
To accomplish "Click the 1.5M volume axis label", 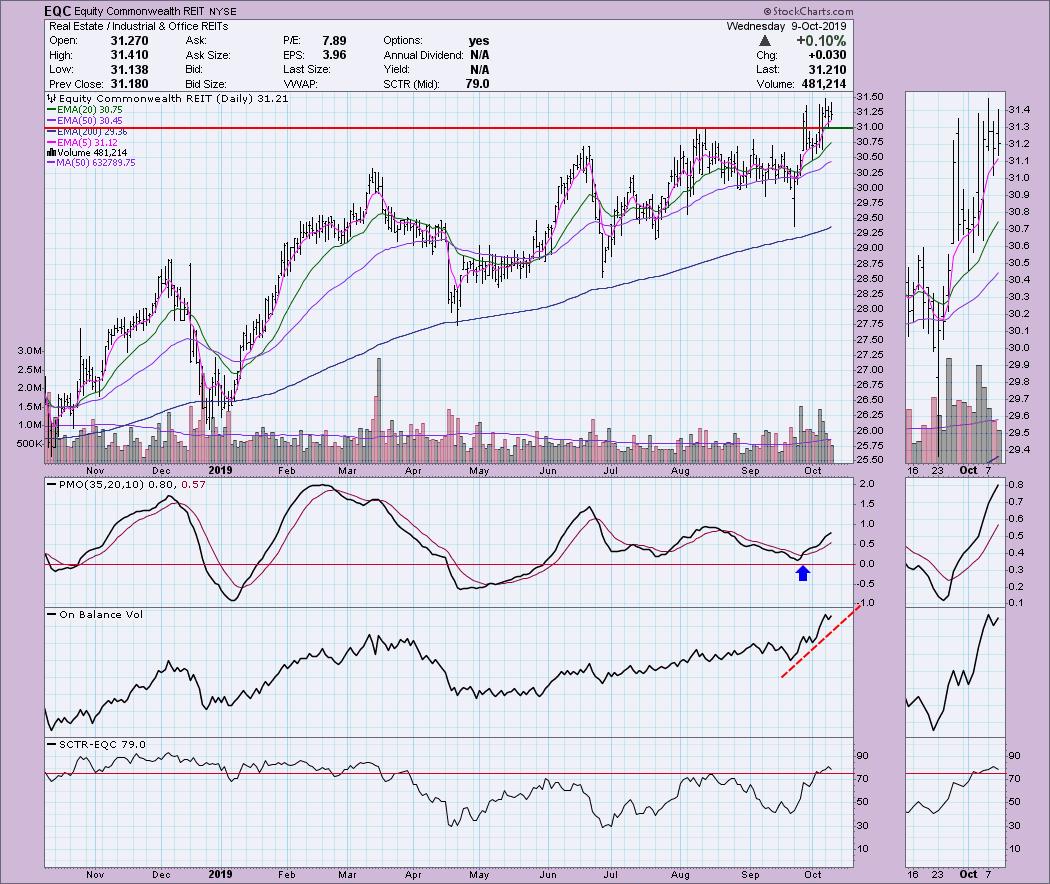I will (31, 407).
